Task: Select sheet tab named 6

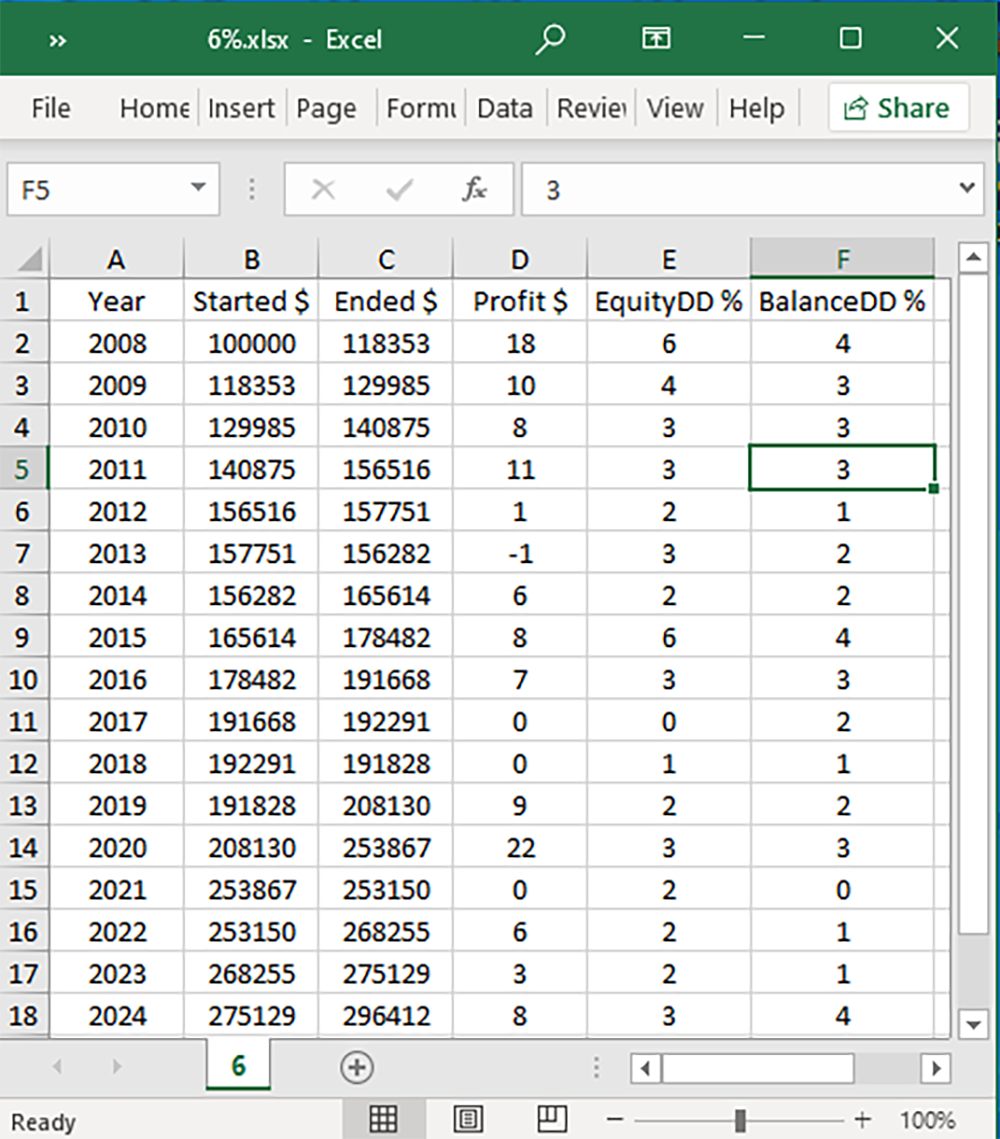Action: pyautogui.click(x=238, y=1067)
